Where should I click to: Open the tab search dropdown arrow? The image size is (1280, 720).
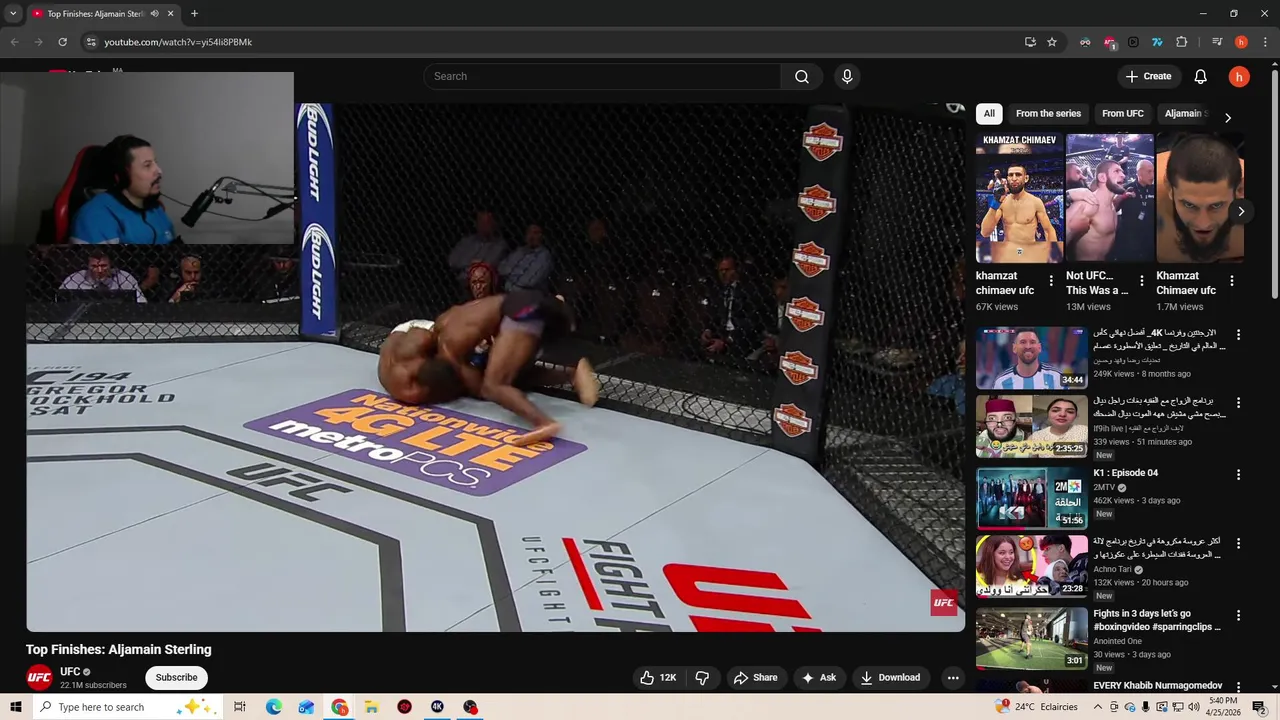(12, 14)
